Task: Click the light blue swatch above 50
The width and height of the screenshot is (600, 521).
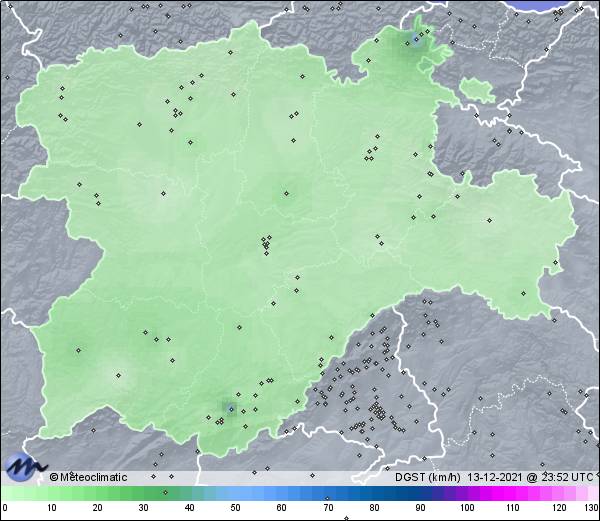Action: coord(235,493)
